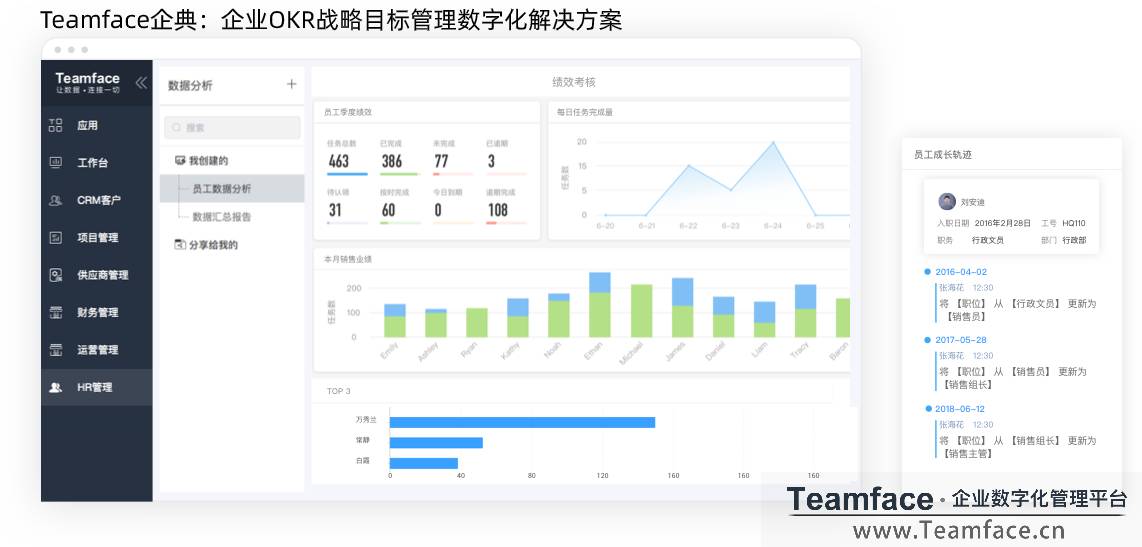Screen dimensions: 1142x547
Task: Click total tasks value 463
Action: pyautogui.click(x=339, y=161)
